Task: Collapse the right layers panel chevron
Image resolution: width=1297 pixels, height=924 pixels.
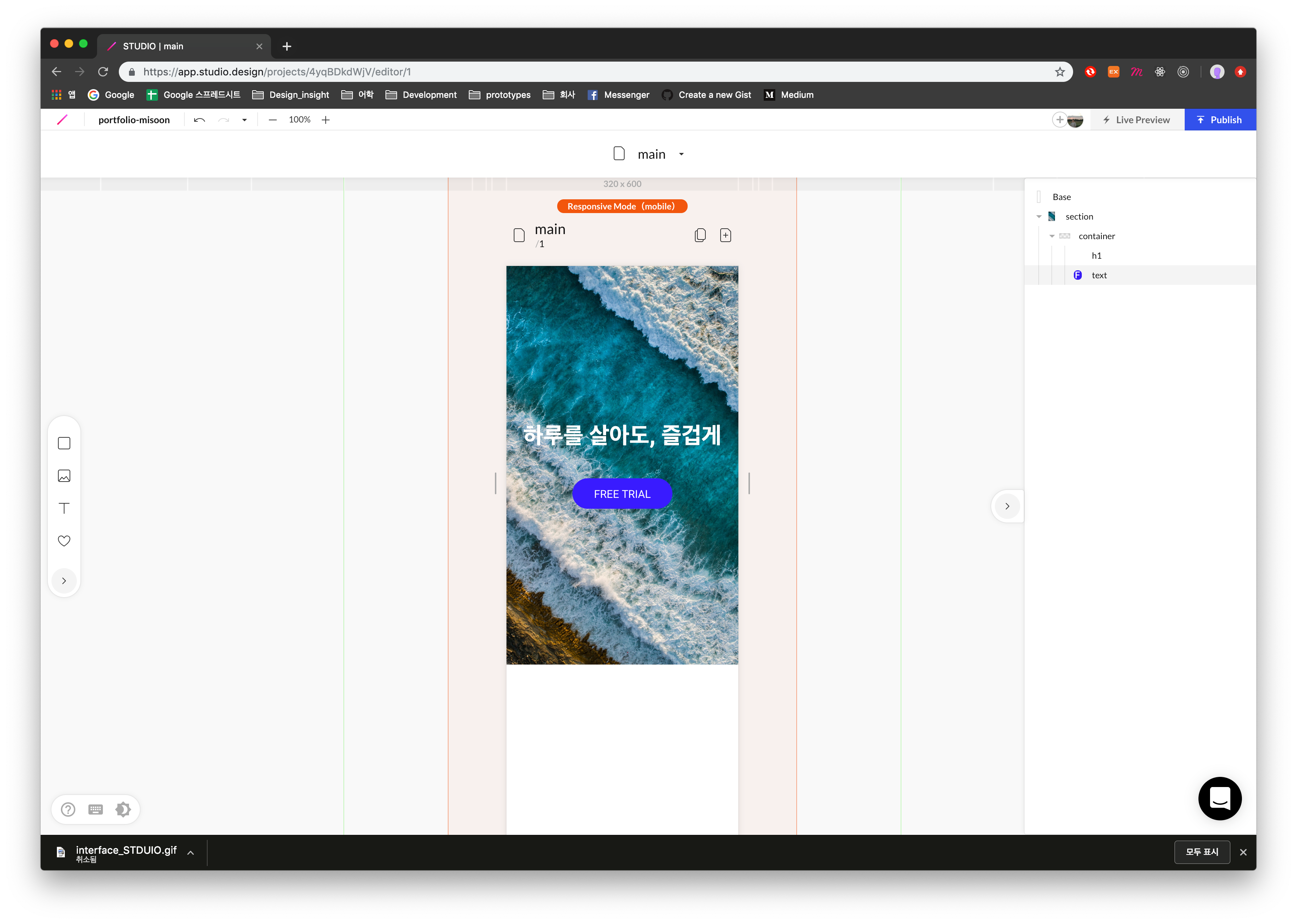Action: click(x=1007, y=506)
